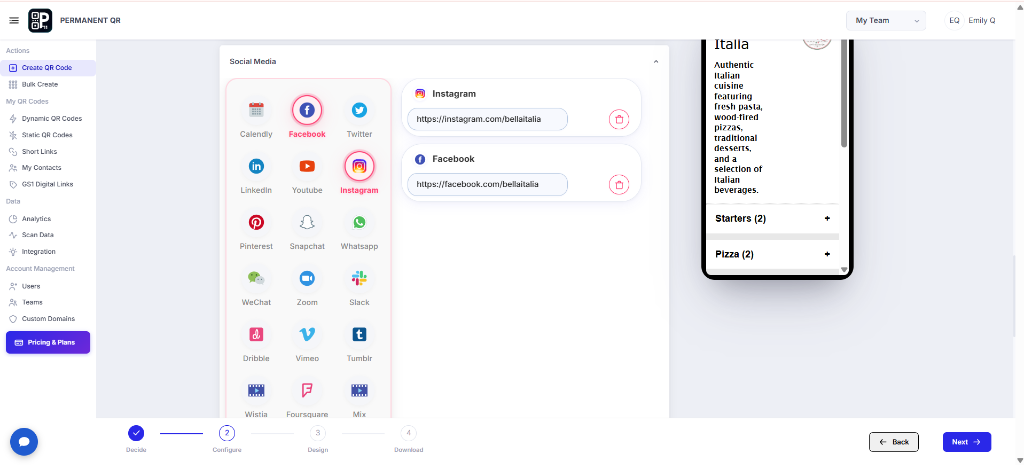Go to Static QR Codes
Screen dimensions: 1024x465
tap(48, 135)
